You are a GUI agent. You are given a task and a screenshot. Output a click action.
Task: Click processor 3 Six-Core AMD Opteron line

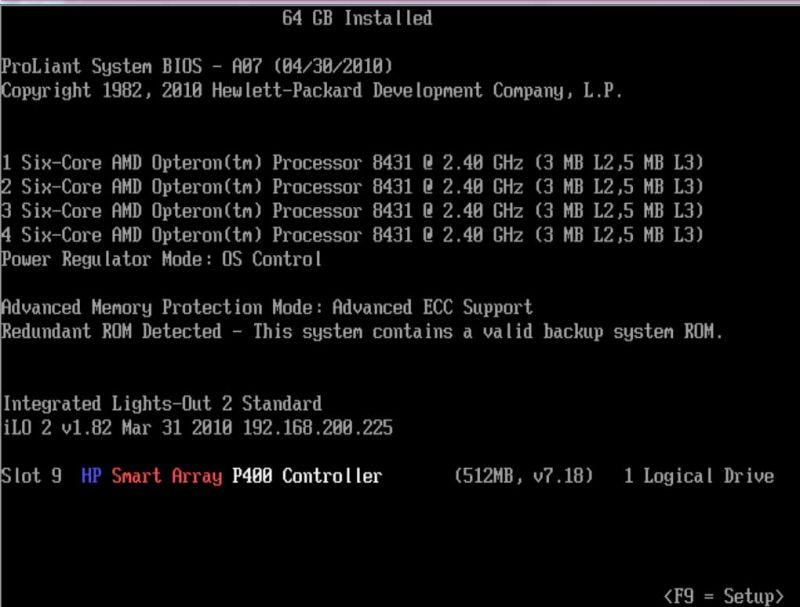point(352,211)
